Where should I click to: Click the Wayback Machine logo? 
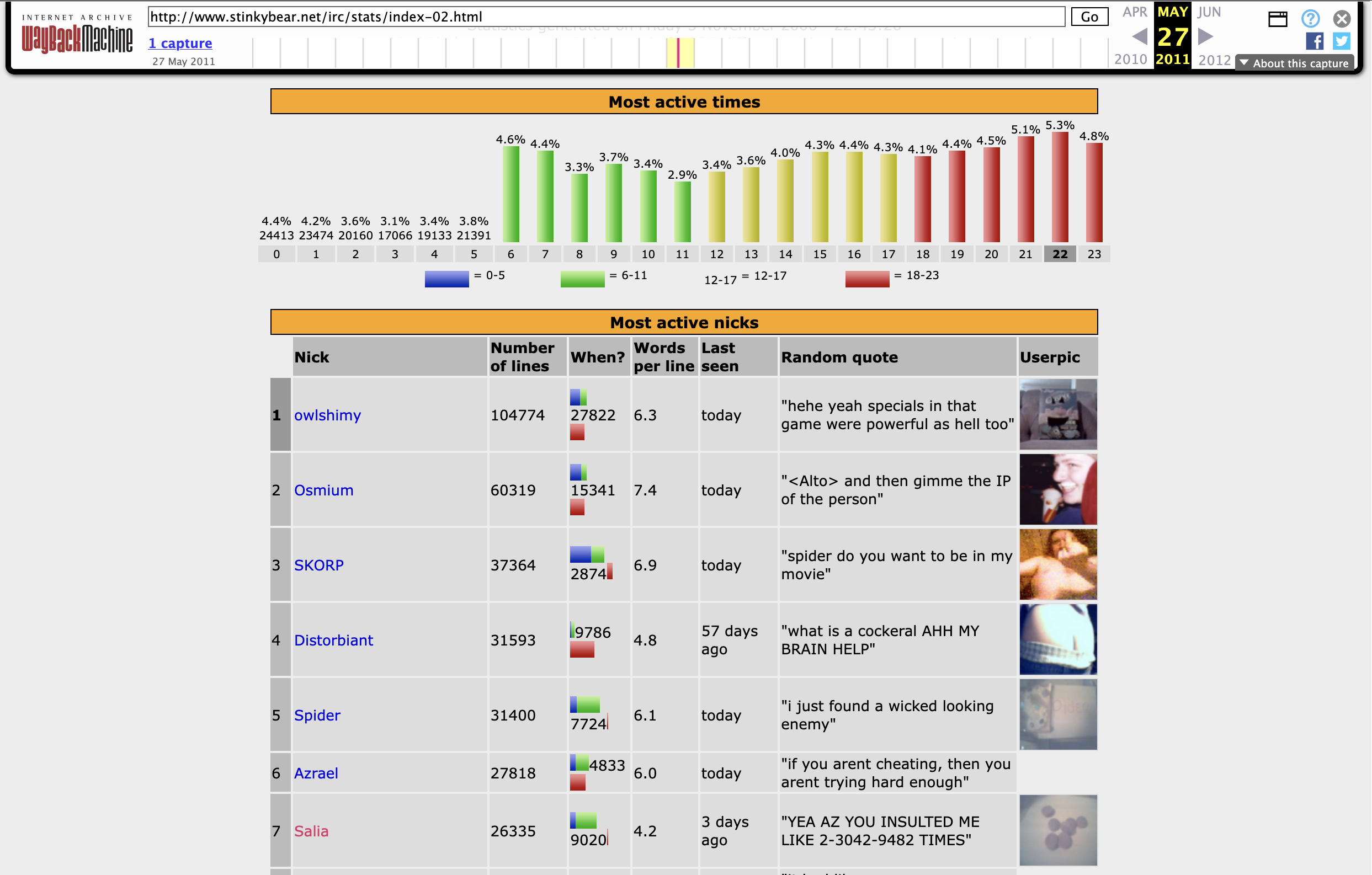point(77,34)
